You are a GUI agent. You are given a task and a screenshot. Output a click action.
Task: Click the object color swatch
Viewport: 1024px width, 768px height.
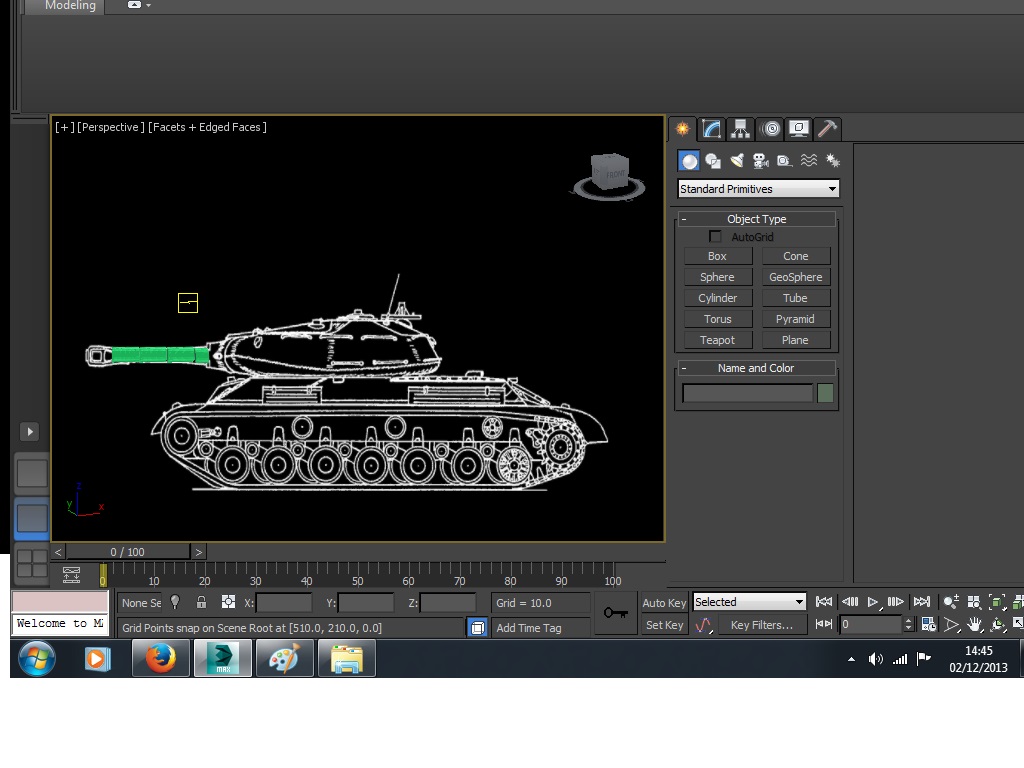click(x=826, y=393)
